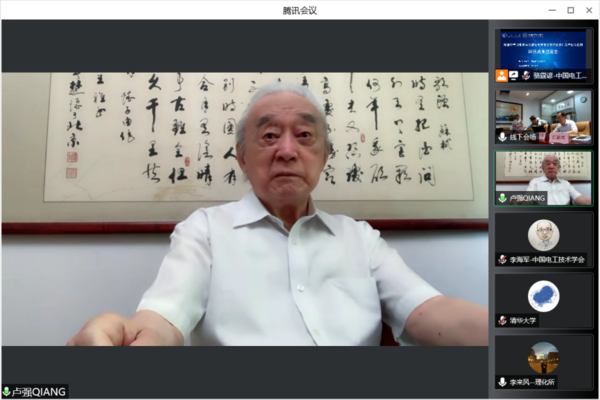Select the 线下会场 meeting room video tile
Viewport: 600px width, 400px height.
(x=544, y=112)
